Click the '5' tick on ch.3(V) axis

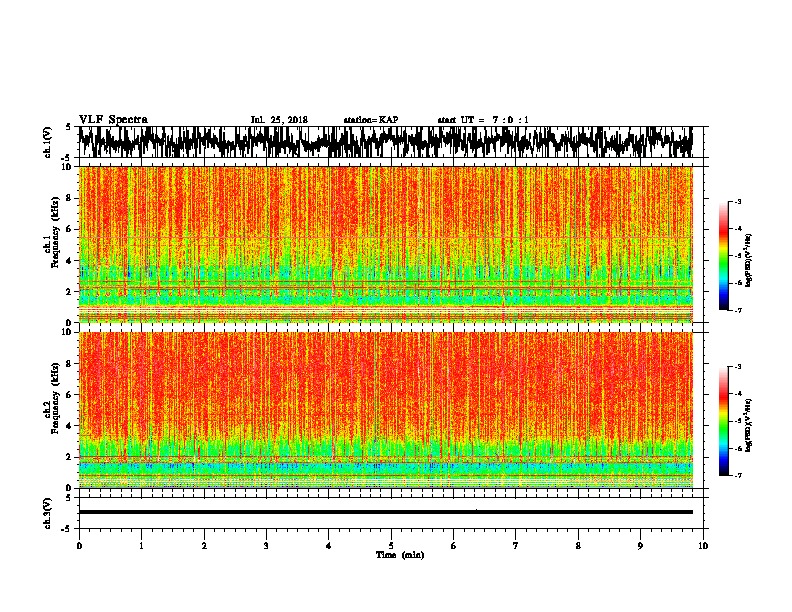[x=69, y=498]
